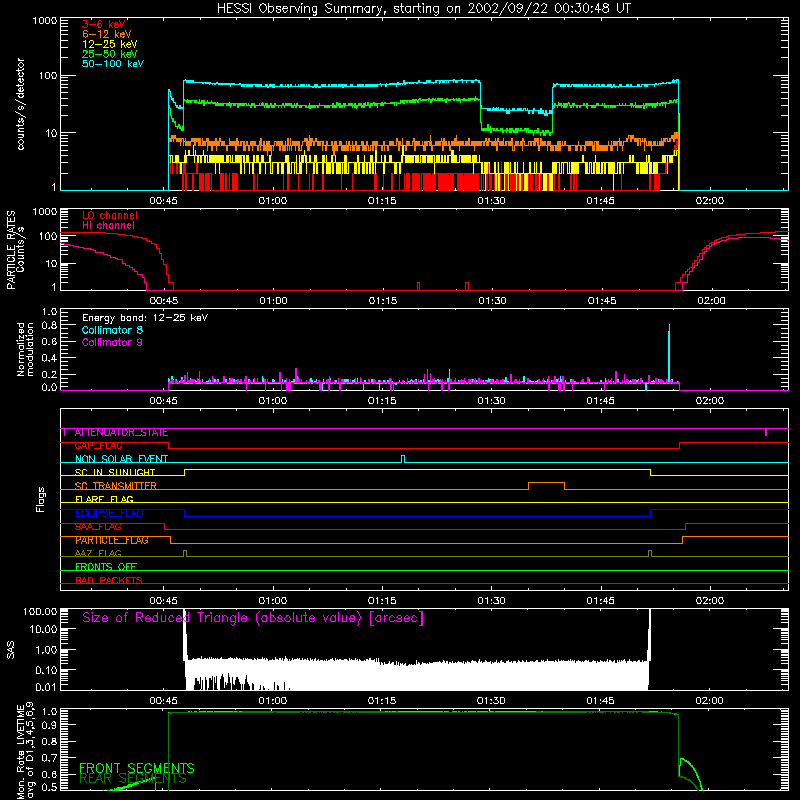Click the counts/s/detector axis label
This screenshot has height=800, width=800.
pos(20,104)
